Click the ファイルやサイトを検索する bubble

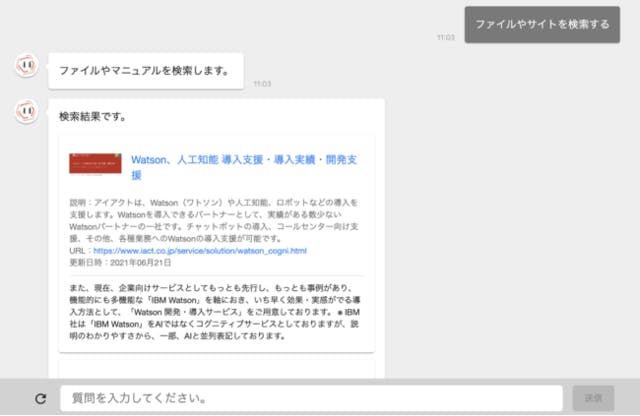(542, 24)
